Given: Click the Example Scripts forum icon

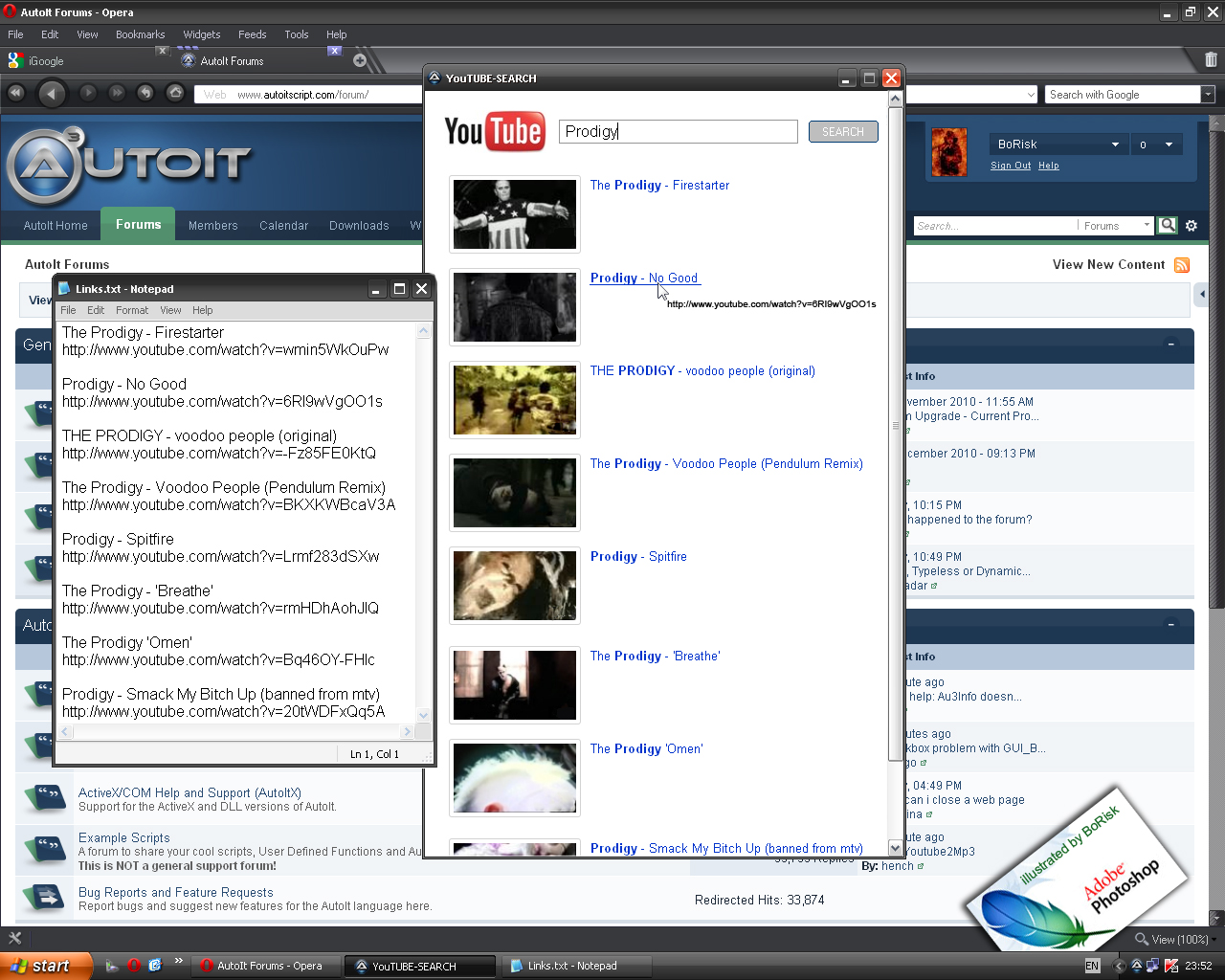Looking at the screenshot, I should [44, 847].
